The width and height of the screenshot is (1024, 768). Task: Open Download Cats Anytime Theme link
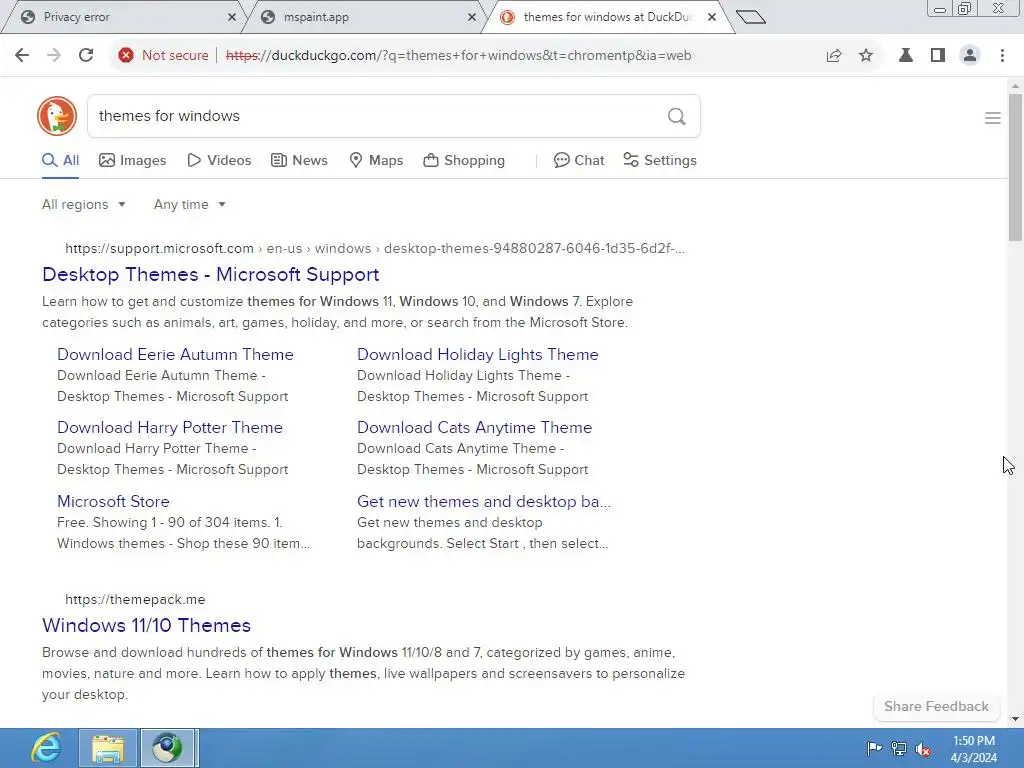point(474,428)
